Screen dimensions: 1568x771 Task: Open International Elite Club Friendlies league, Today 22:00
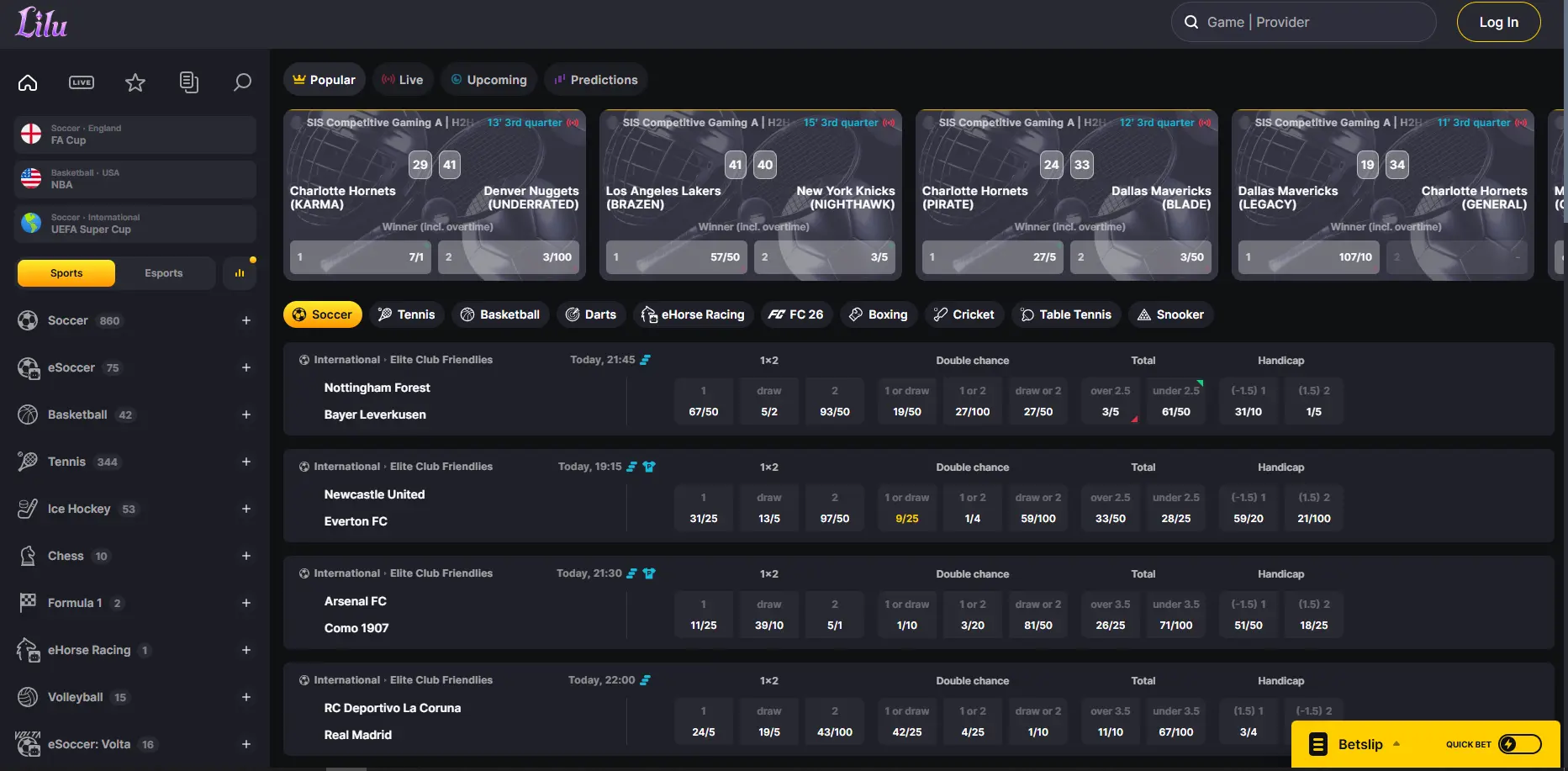[x=404, y=680]
